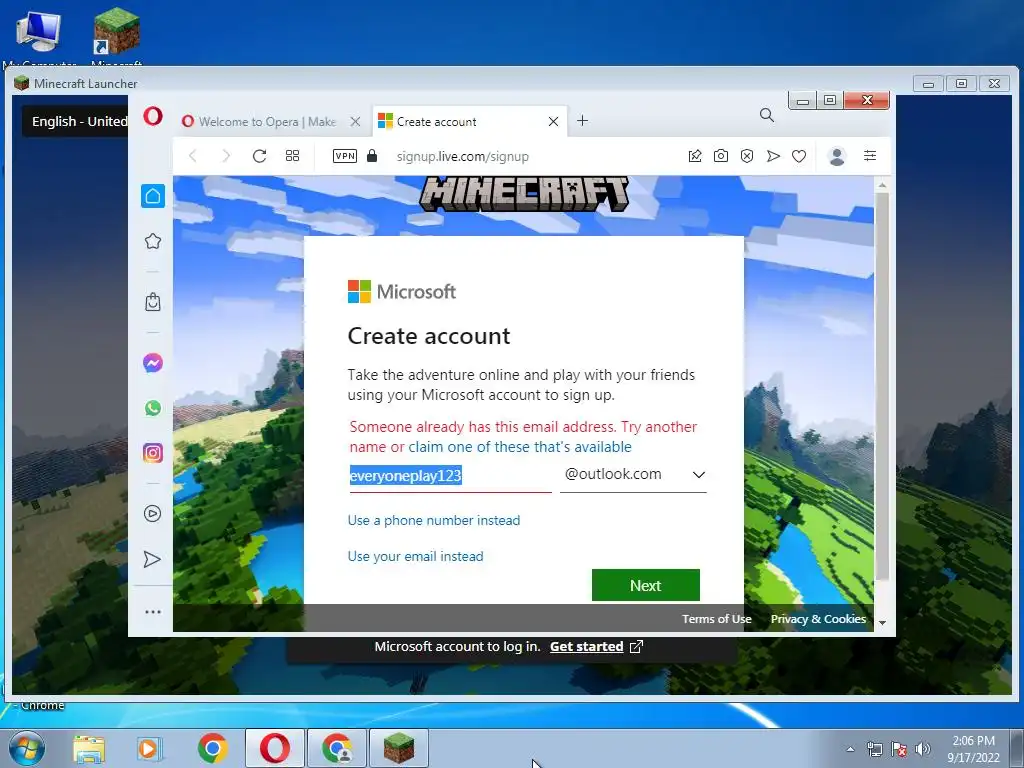The image size is (1024, 768).
Task: Open sidebar three-dot setup menu
Action: [x=153, y=612]
